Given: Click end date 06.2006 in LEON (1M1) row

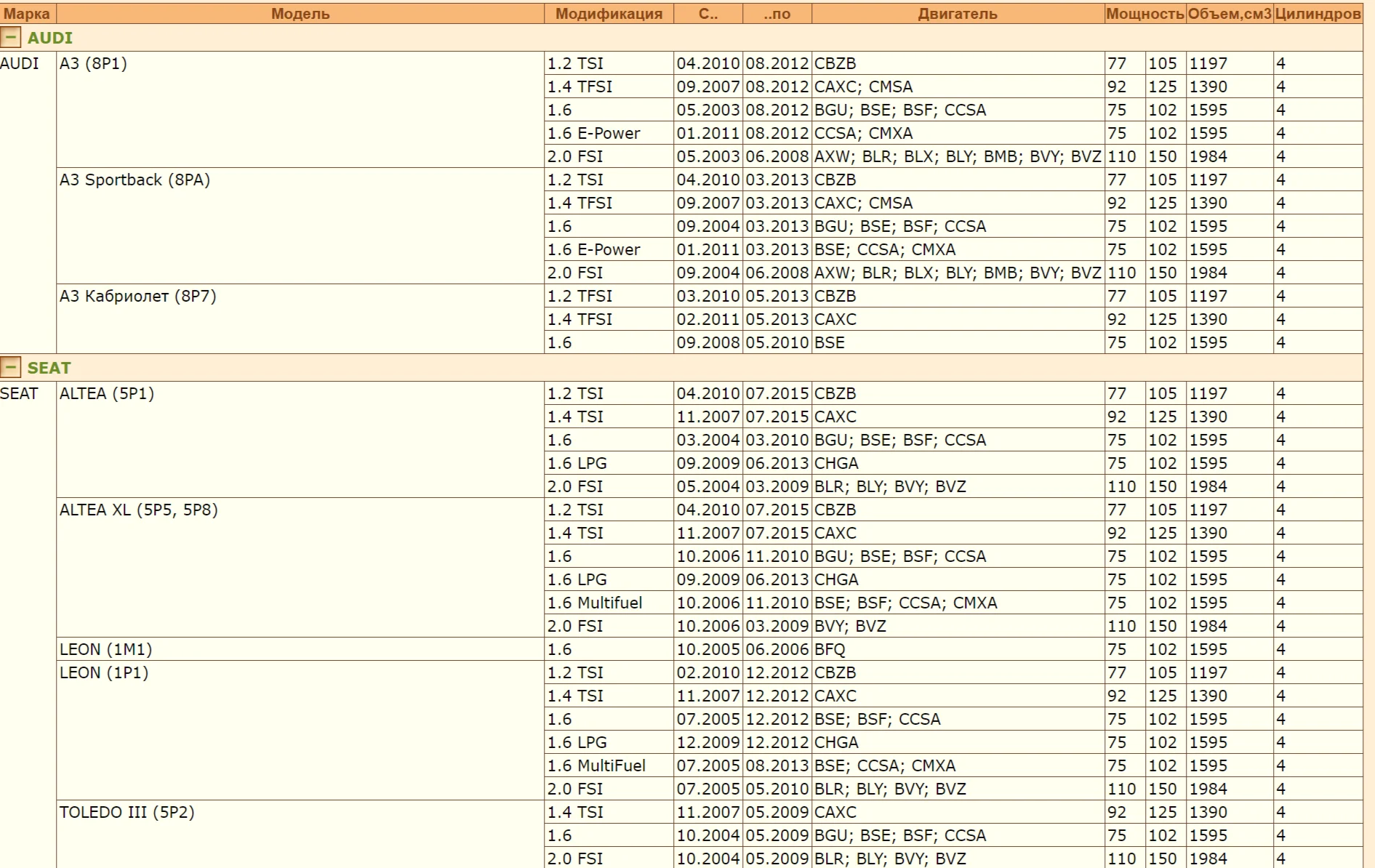Looking at the screenshot, I should 777,649.
